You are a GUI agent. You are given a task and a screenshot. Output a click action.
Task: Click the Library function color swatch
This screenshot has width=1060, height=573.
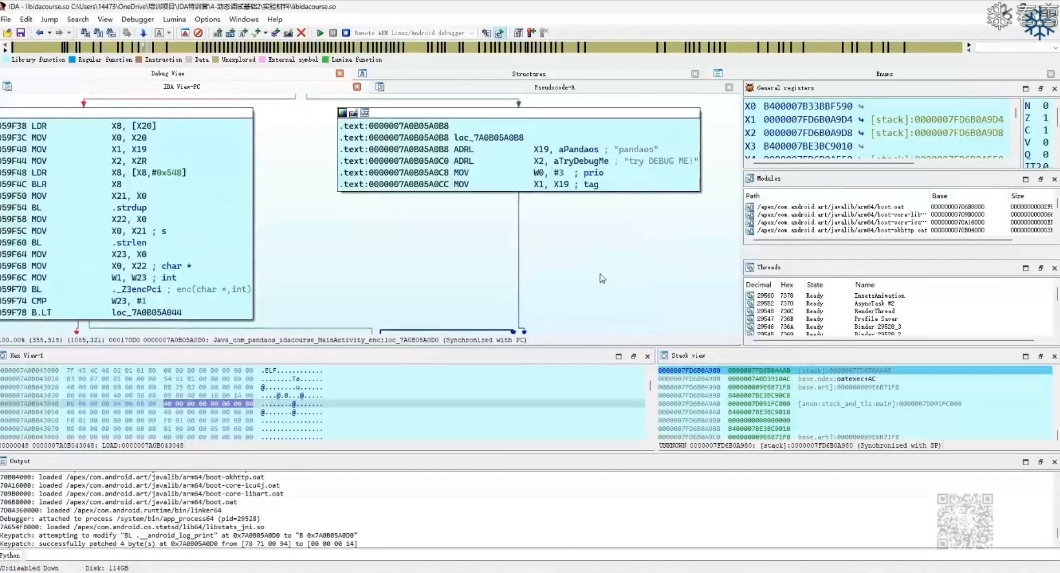tap(6, 59)
